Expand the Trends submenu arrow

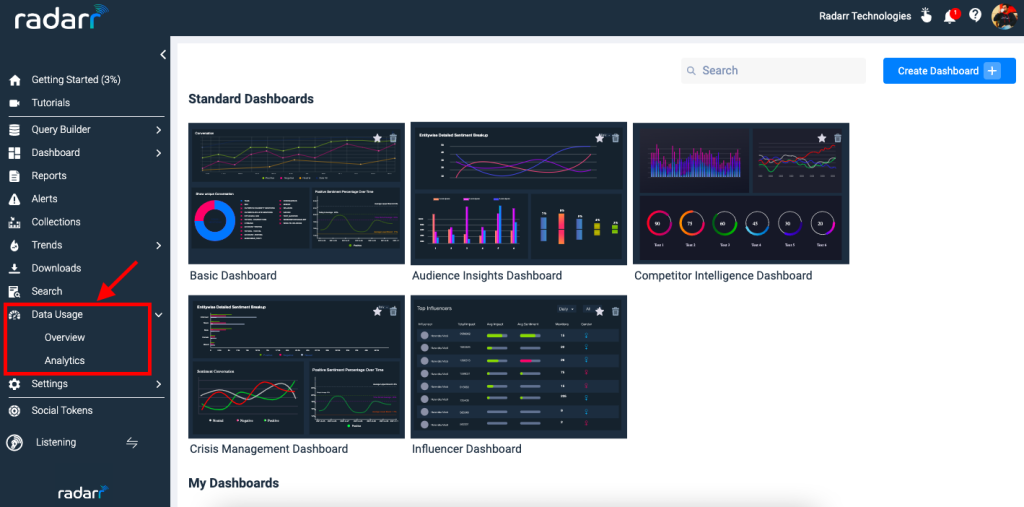[x=159, y=246]
